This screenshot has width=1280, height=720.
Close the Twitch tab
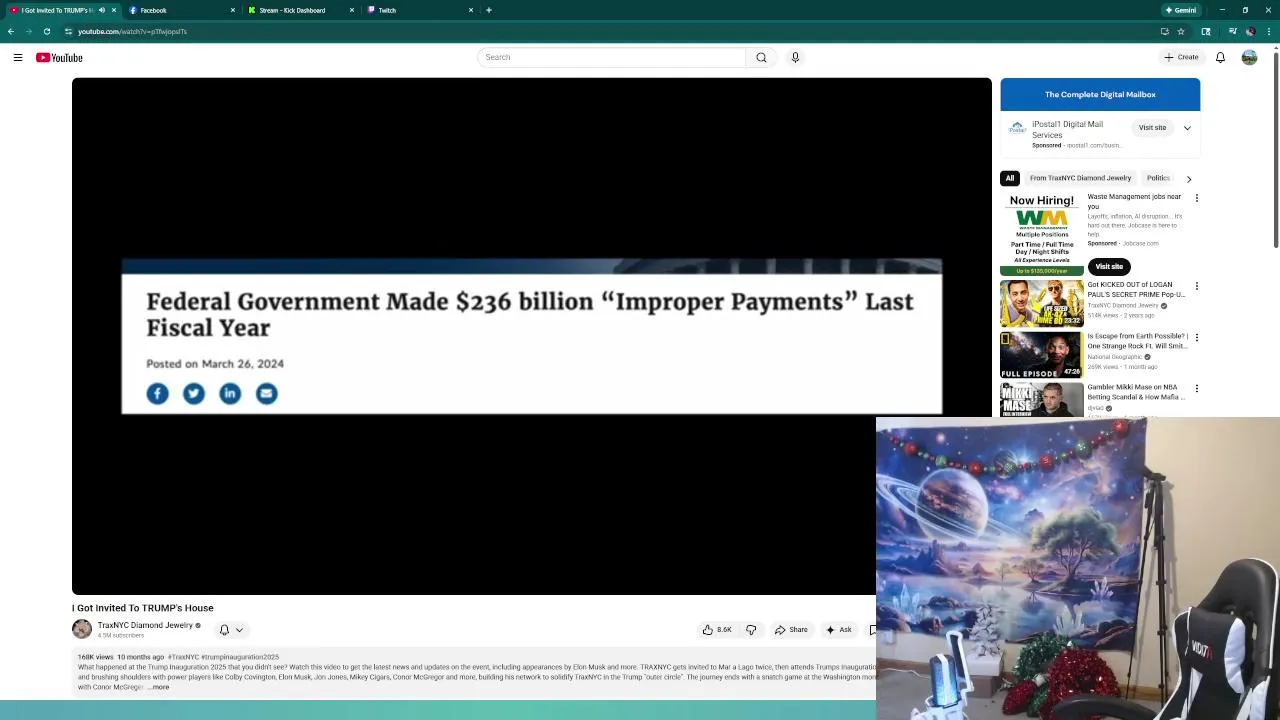pos(471,10)
